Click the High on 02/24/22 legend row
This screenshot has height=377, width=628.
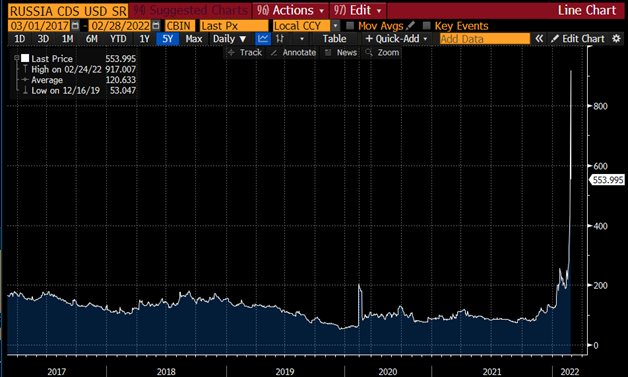point(79,69)
